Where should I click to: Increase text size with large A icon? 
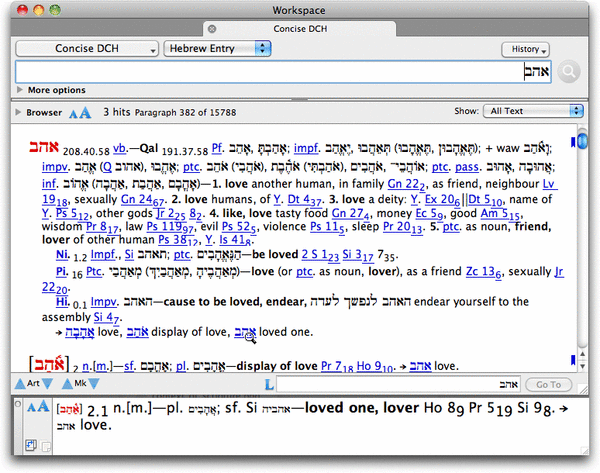(x=87, y=112)
